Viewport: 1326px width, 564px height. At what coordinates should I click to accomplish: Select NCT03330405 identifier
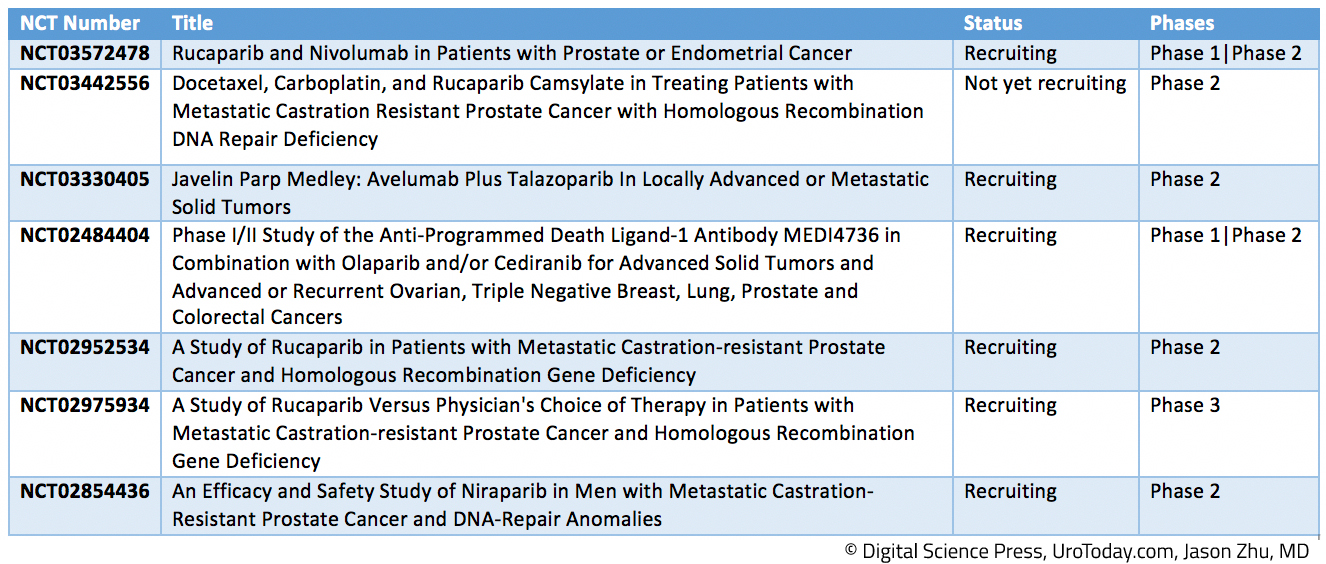[x=85, y=179]
